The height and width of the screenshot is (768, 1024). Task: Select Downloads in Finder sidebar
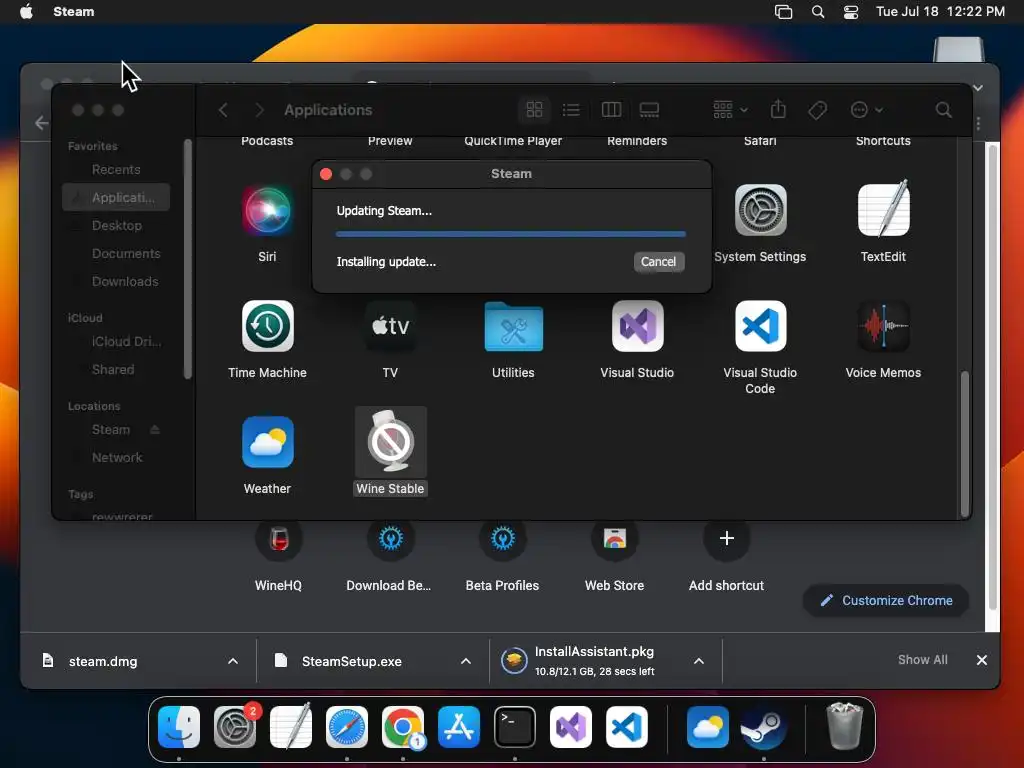116,281
